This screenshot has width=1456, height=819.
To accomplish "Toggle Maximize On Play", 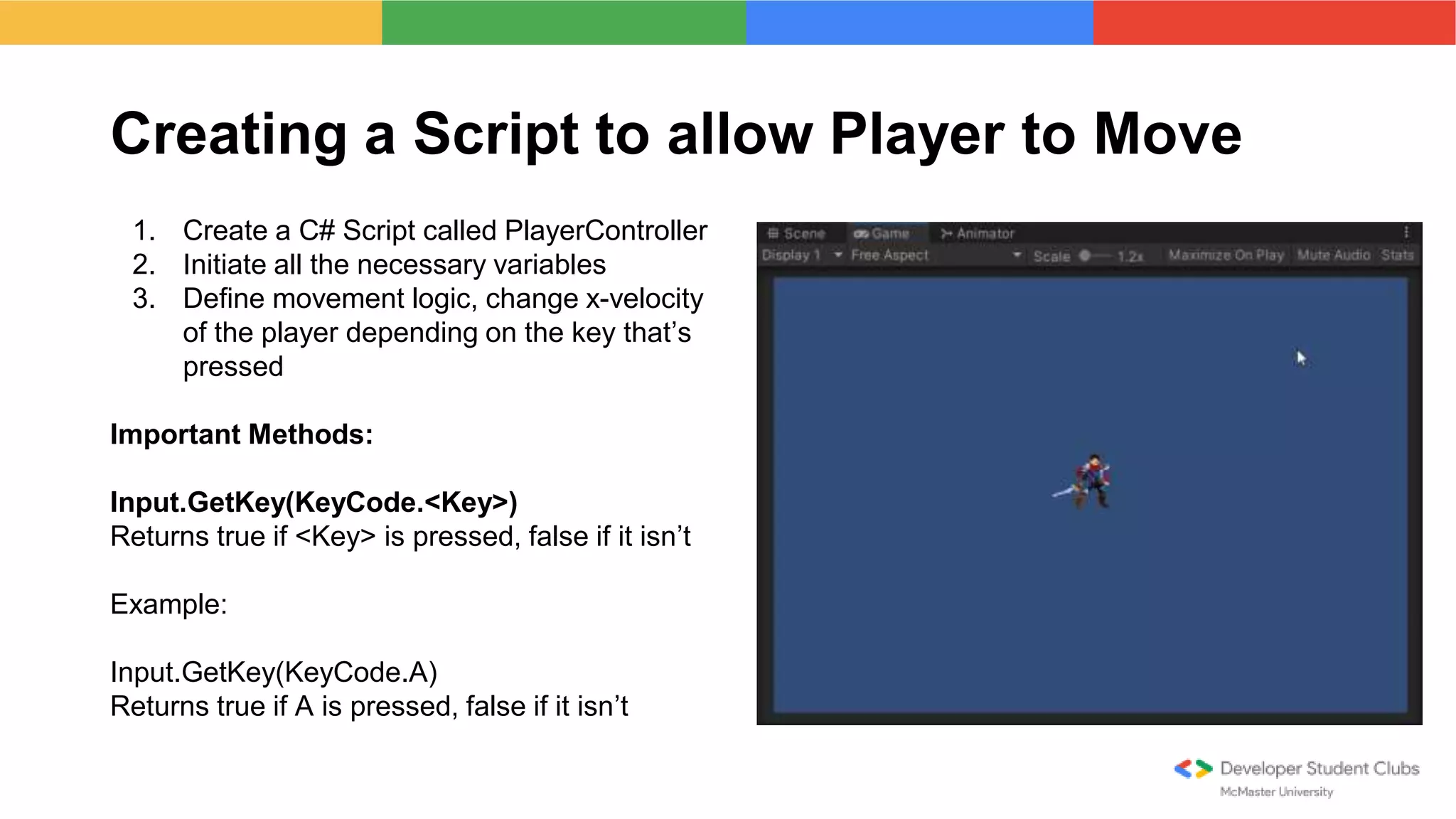I will pyautogui.click(x=1226, y=255).
